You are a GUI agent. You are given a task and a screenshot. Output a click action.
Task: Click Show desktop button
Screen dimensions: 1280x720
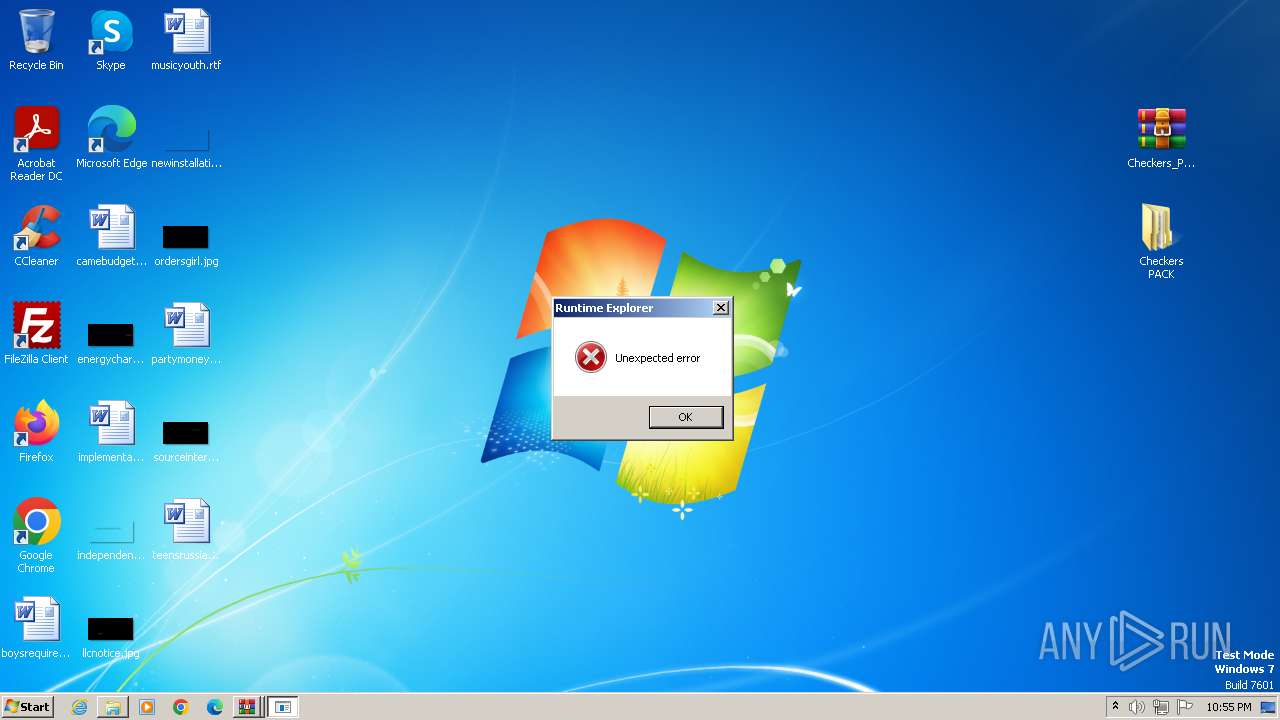click(x=1269, y=707)
